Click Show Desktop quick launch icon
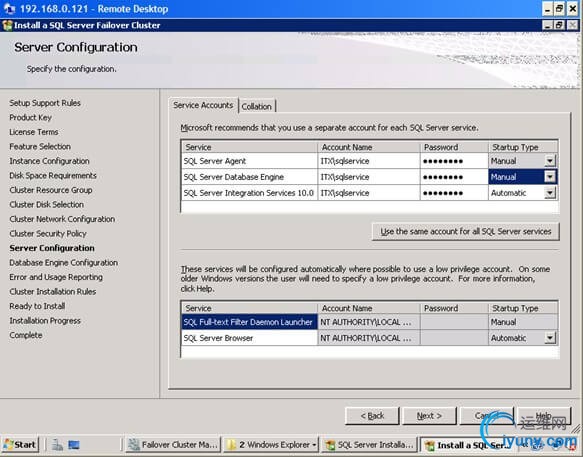583x457 pixels. coord(74,445)
